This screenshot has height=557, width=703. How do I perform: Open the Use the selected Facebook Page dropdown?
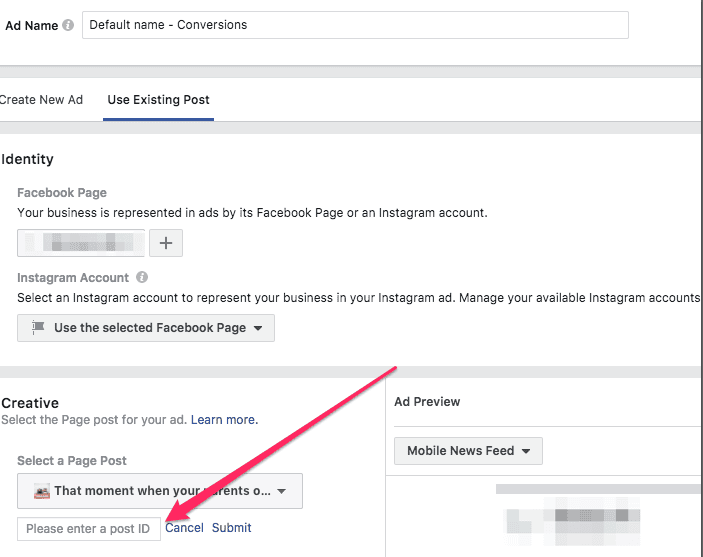click(146, 328)
